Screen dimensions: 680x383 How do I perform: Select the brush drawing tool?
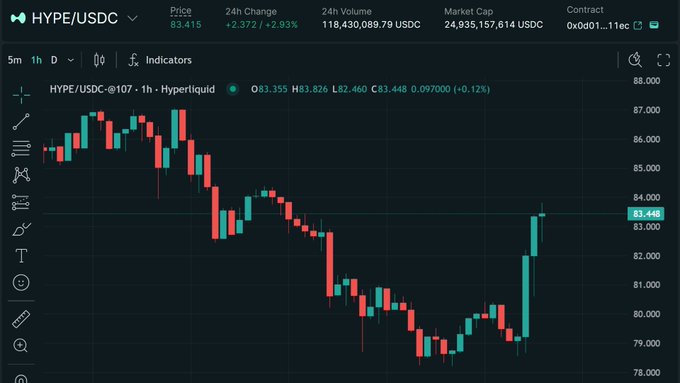pos(21,229)
